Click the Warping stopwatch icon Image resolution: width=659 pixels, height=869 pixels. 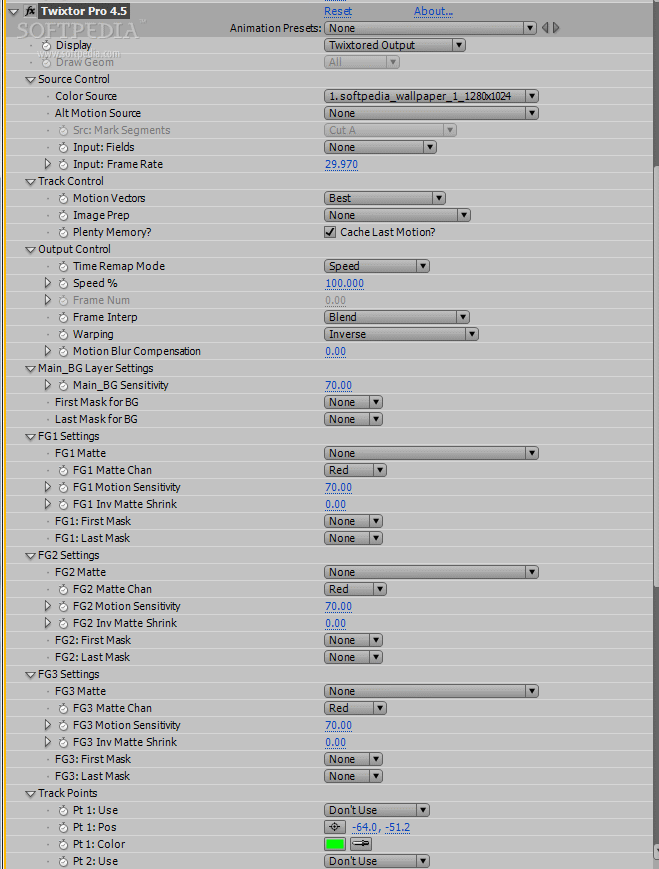[63, 335]
